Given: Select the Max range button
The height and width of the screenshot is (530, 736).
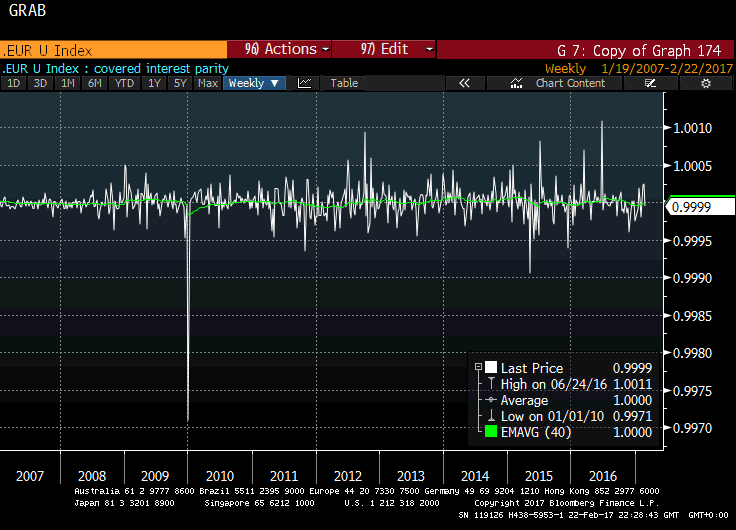Looking at the screenshot, I should pos(208,84).
